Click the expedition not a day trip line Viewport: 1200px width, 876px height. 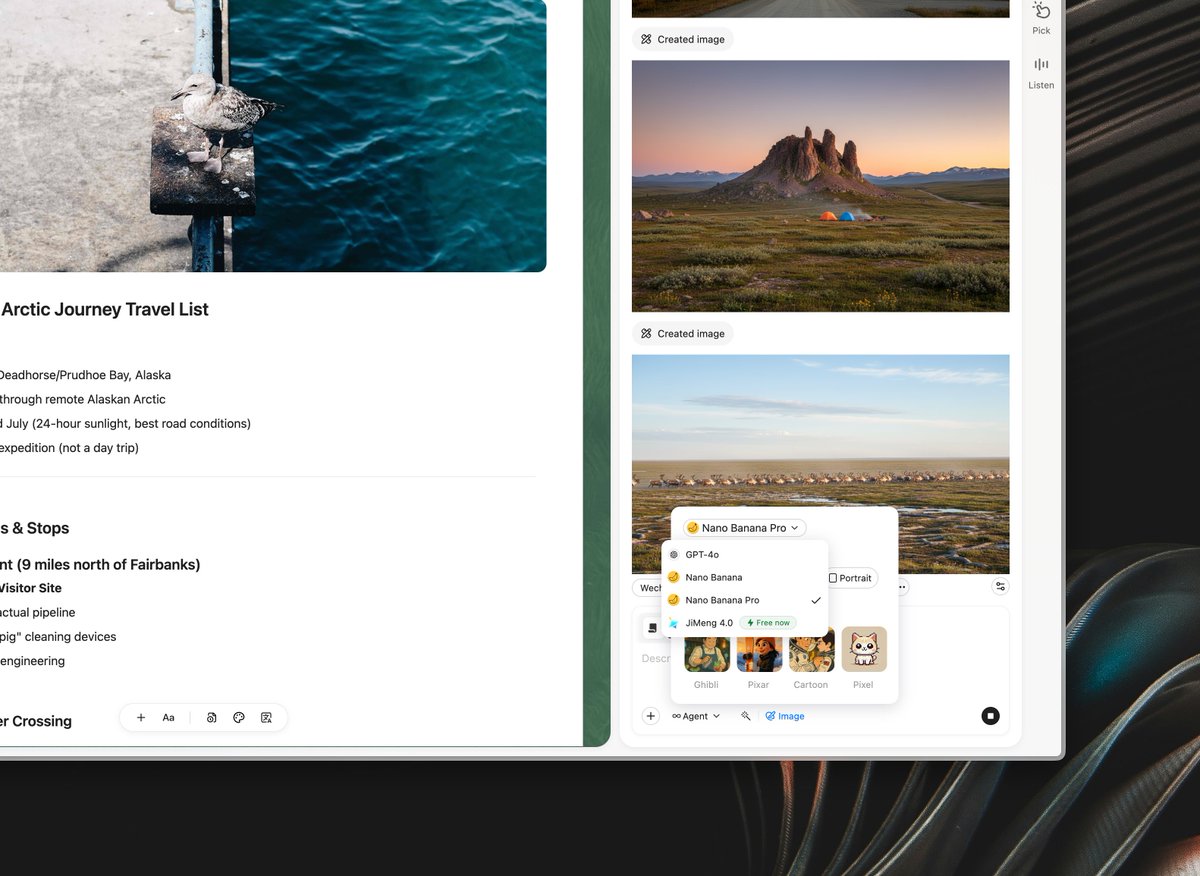click(69, 447)
